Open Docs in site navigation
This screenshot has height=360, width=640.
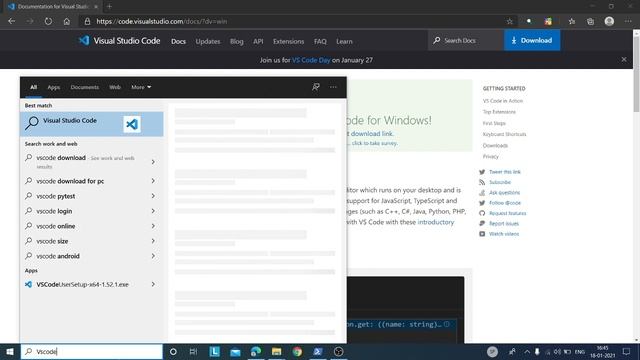pos(178,41)
